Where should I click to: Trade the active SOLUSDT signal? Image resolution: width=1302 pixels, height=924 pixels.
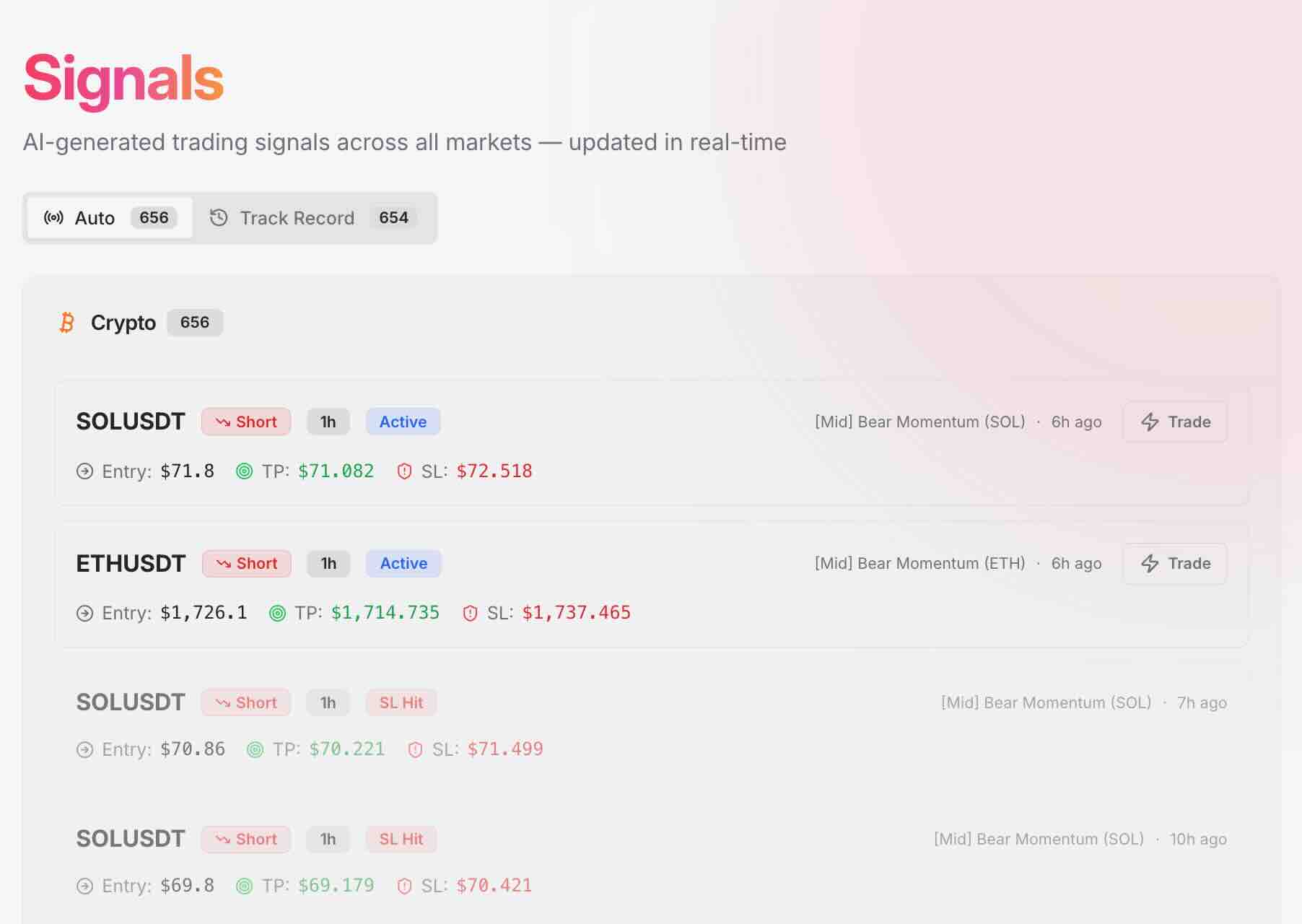tap(1175, 422)
